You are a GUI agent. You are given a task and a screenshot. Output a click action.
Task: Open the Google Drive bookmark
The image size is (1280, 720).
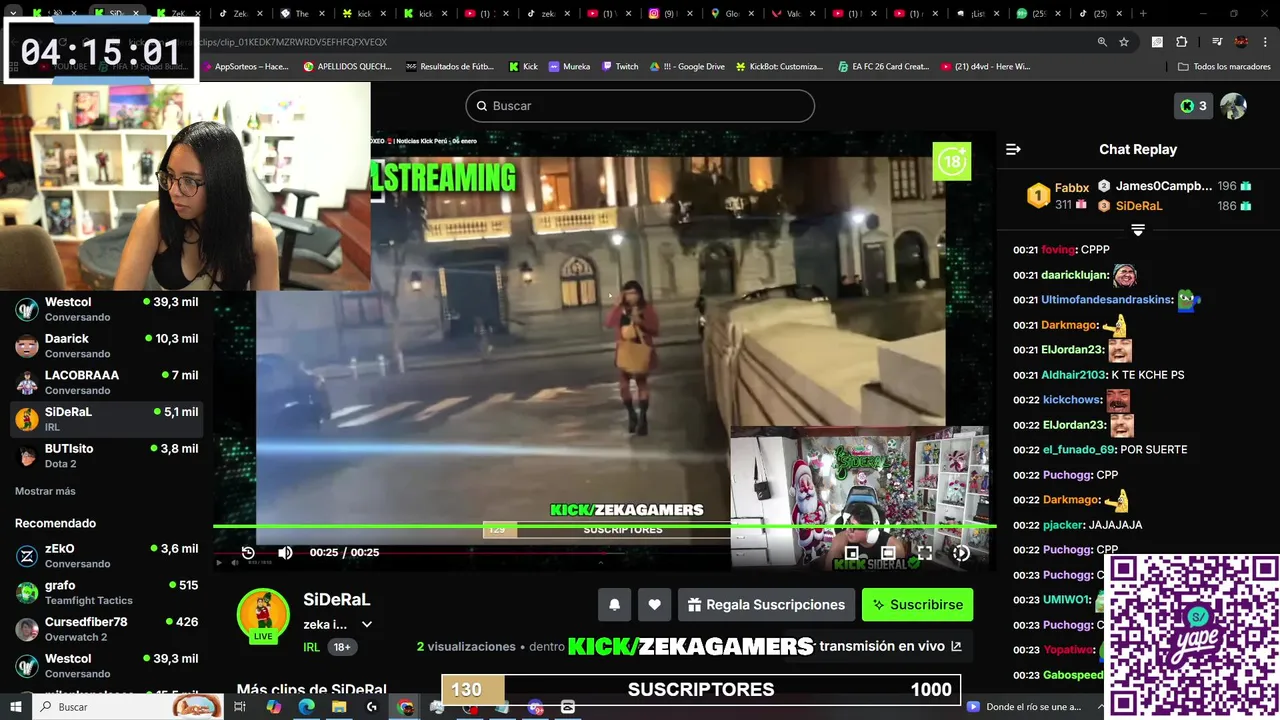[686, 67]
